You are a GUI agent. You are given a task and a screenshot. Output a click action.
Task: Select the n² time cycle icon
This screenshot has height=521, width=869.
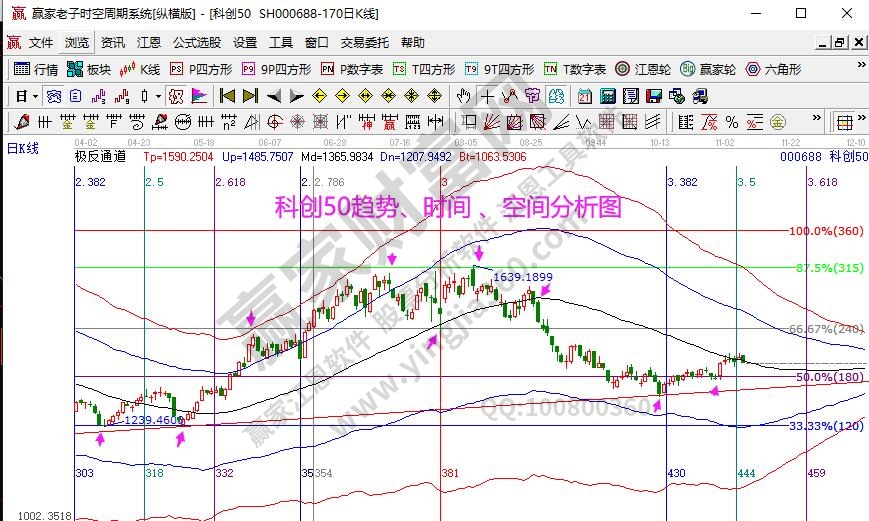(228, 121)
